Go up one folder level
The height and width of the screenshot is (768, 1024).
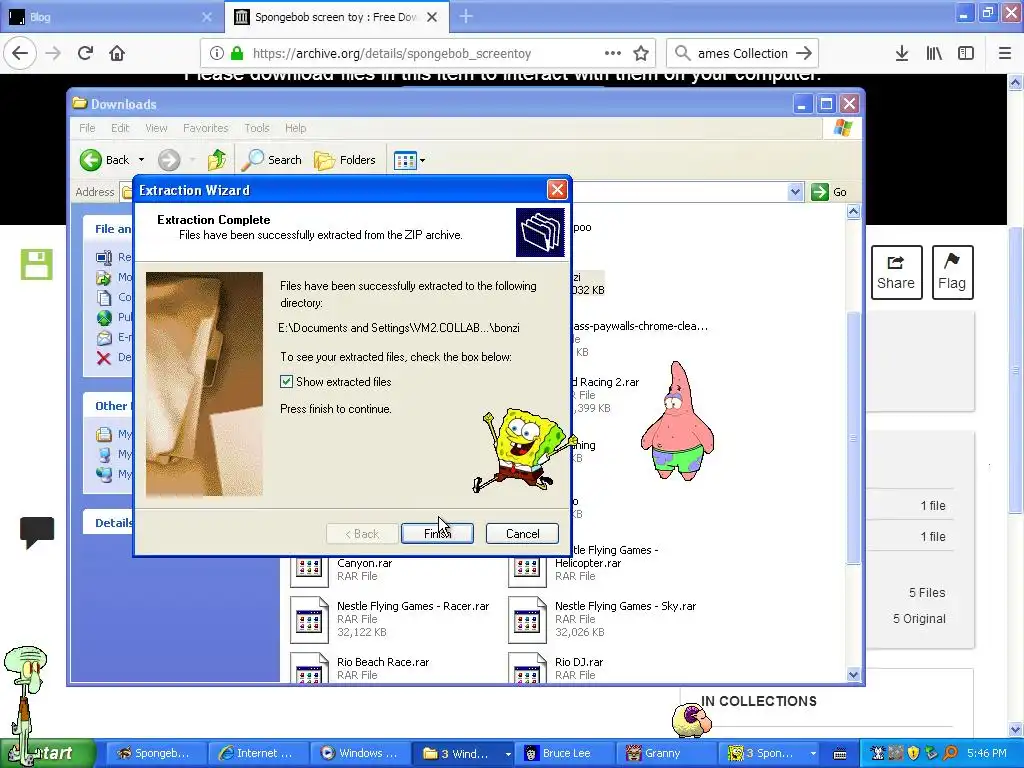click(217, 160)
